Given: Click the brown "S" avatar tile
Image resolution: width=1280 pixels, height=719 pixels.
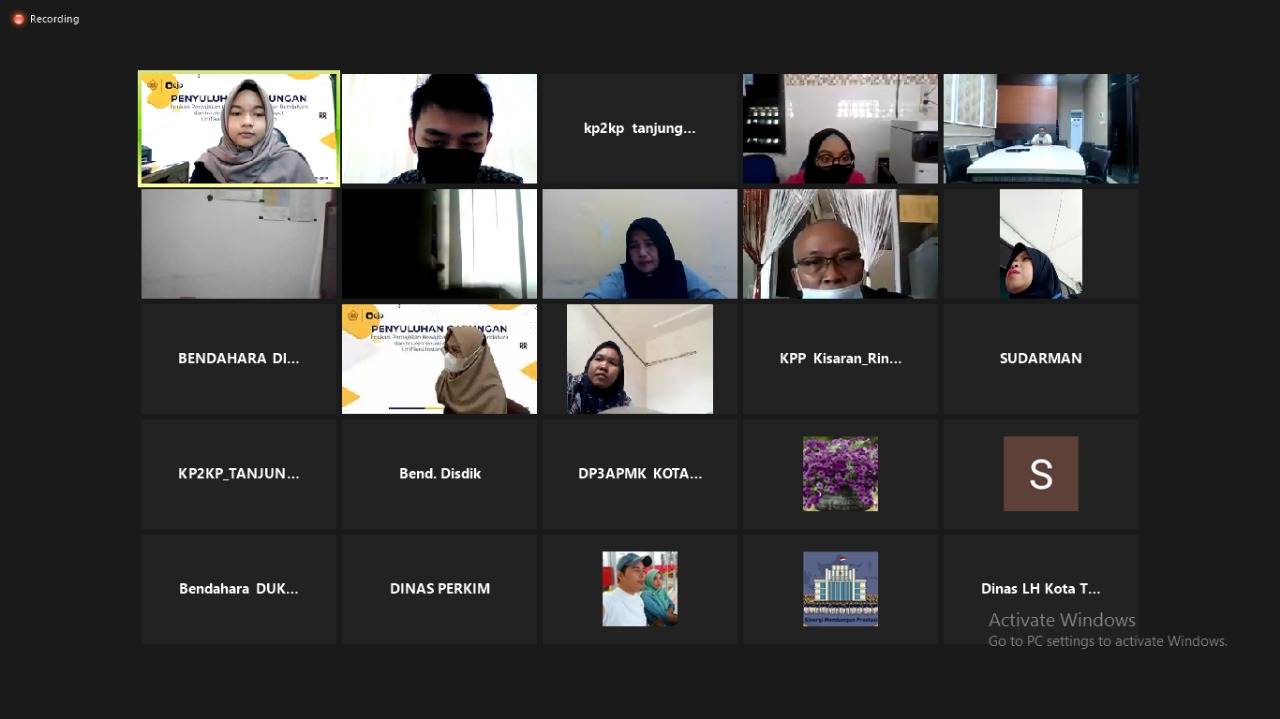Looking at the screenshot, I should [1040, 474].
